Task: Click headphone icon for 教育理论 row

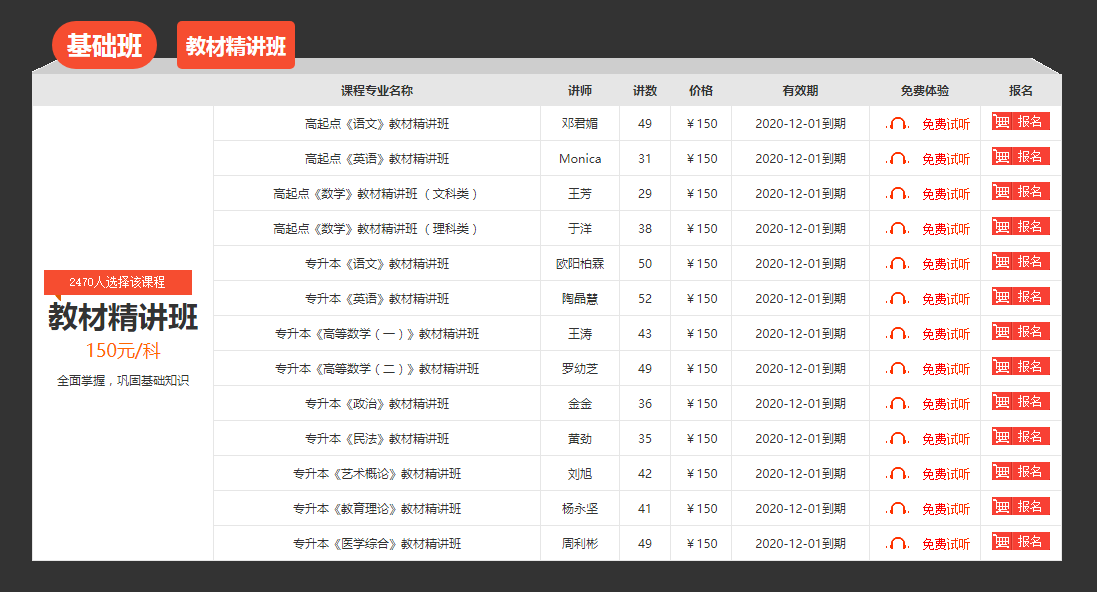Action: [x=897, y=509]
